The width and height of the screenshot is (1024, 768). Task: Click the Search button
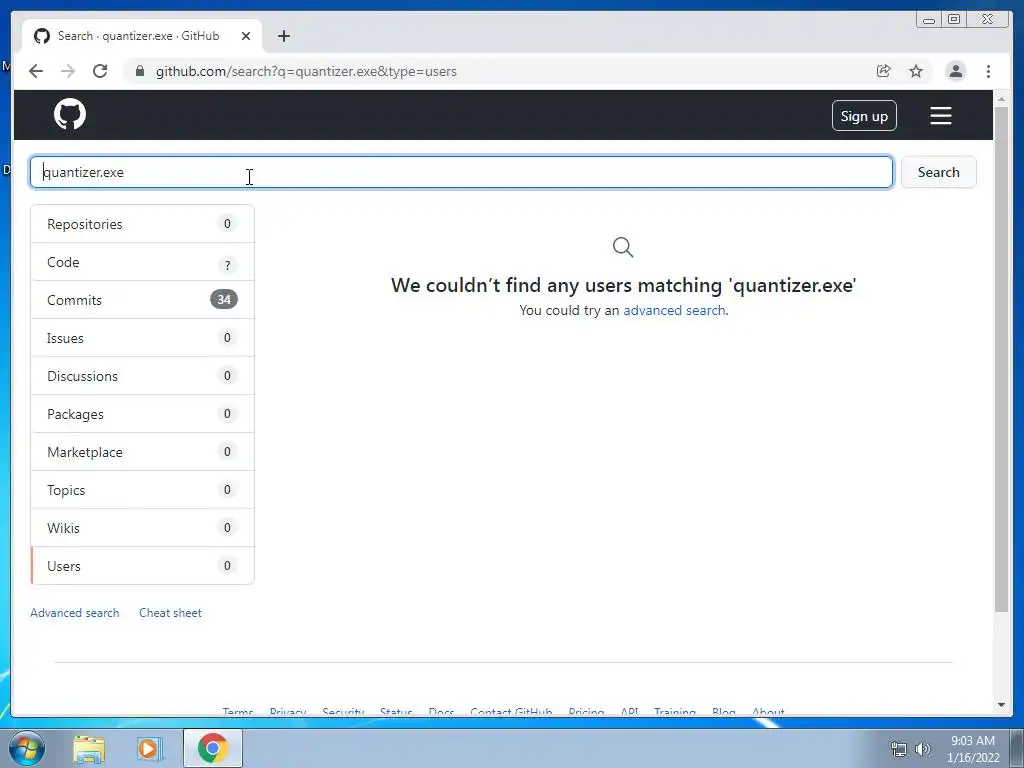pos(938,172)
